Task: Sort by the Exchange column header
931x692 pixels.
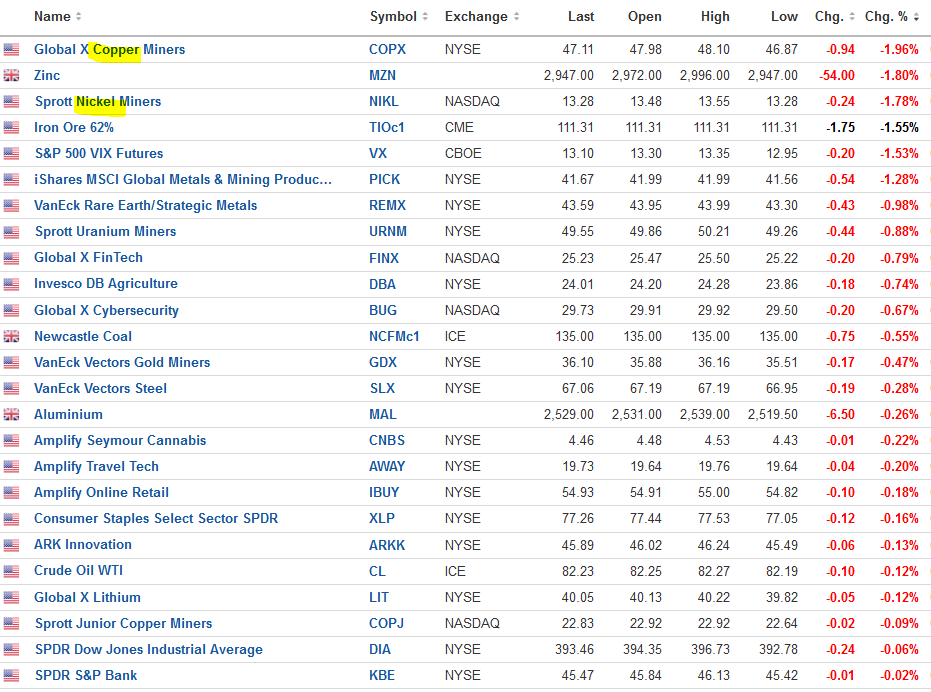Action: point(482,17)
